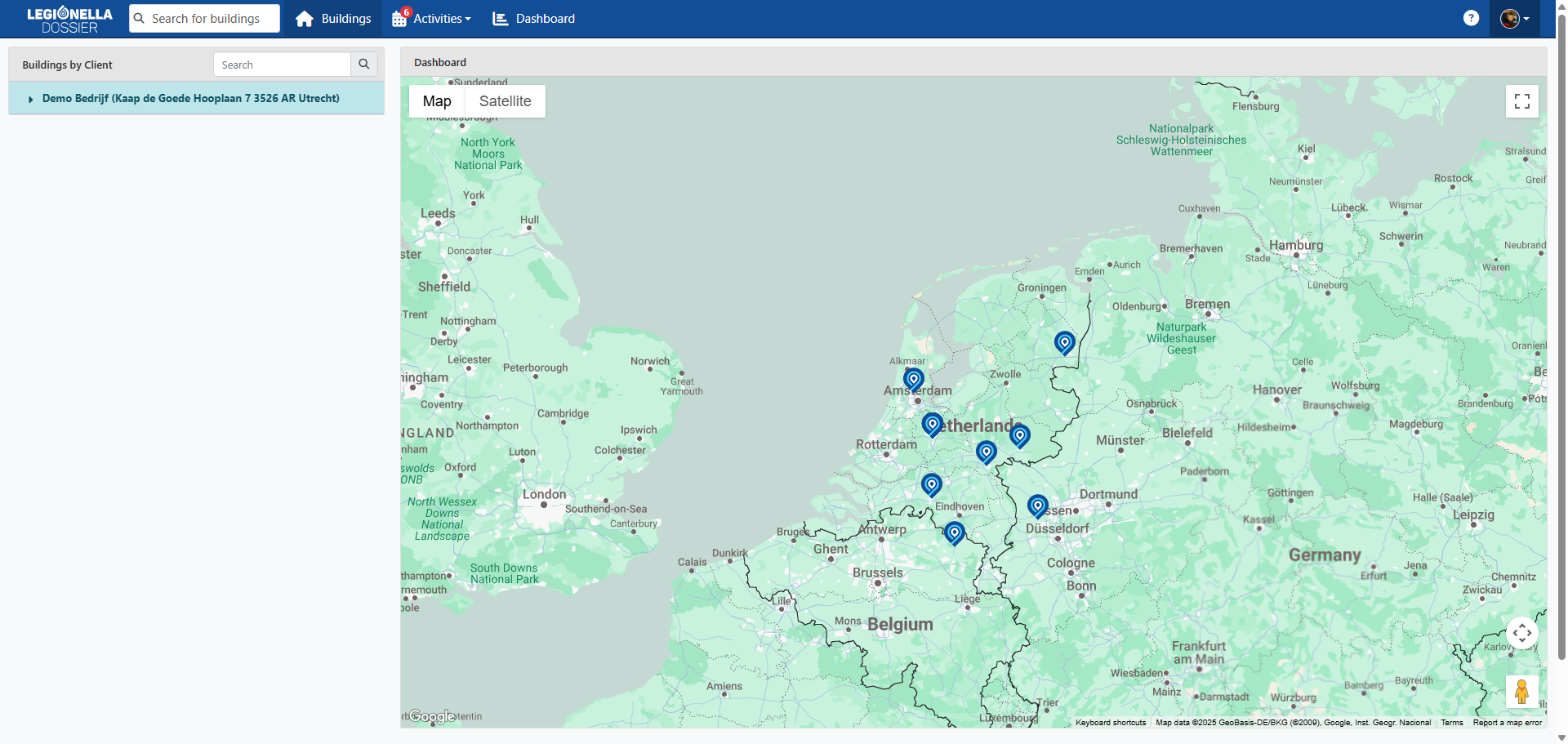Click the Street View pegman icon

click(x=1521, y=692)
